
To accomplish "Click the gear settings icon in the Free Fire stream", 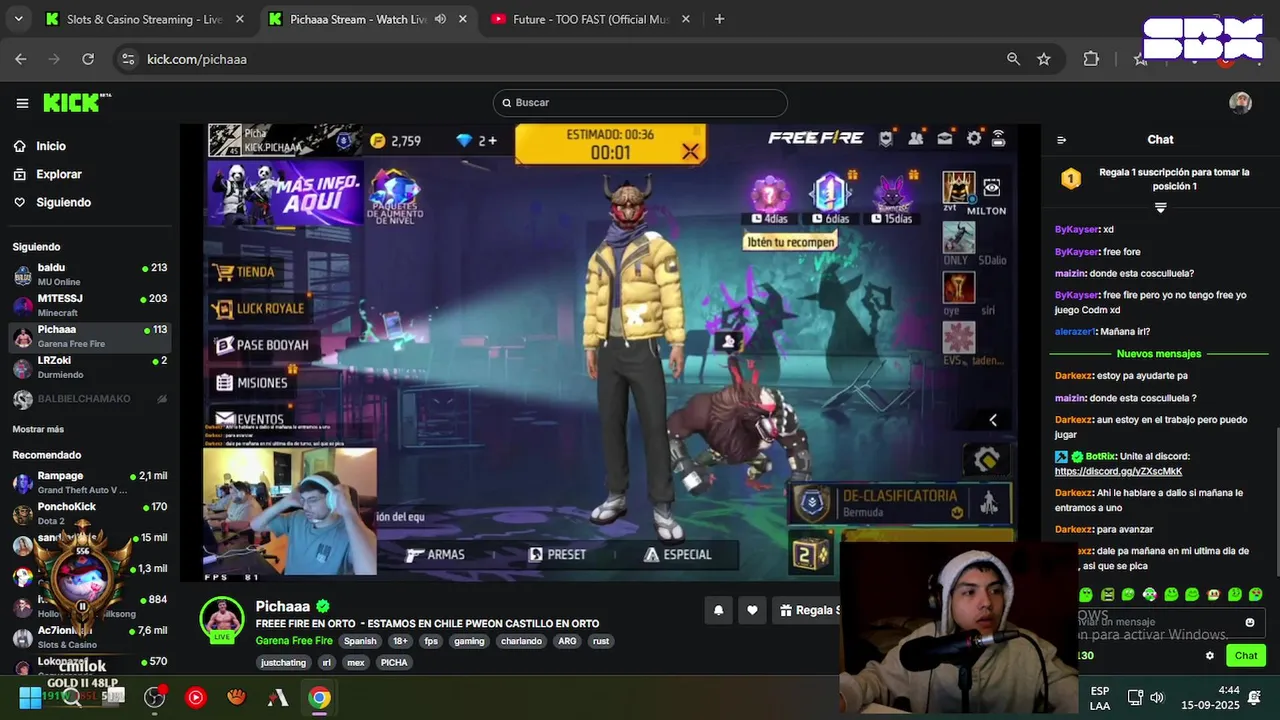I will [973, 138].
